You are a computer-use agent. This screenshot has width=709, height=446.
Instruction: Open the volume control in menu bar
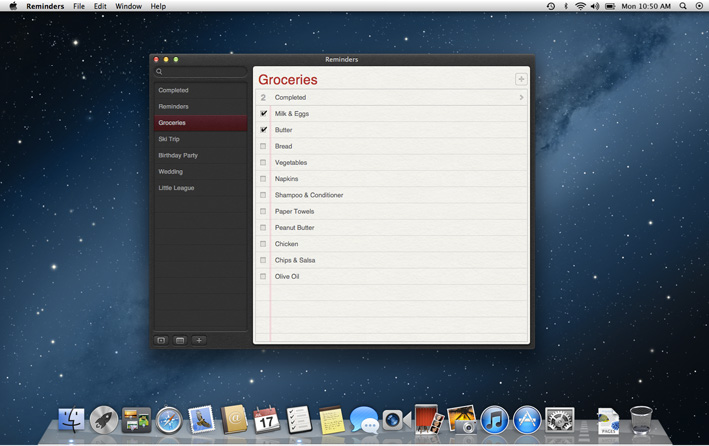[595, 6]
